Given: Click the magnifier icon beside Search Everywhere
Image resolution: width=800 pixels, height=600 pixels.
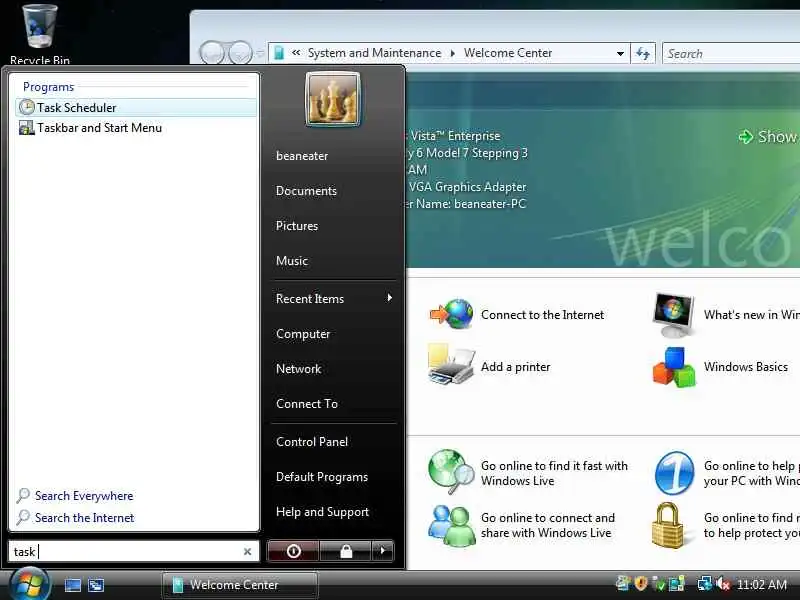Looking at the screenshot, I should coord(23,495).
